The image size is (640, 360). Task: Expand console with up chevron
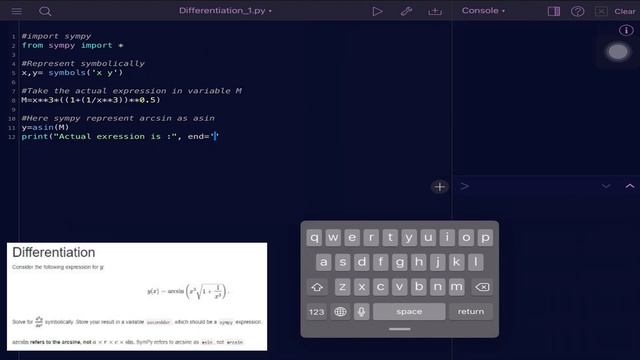point(630,186)
